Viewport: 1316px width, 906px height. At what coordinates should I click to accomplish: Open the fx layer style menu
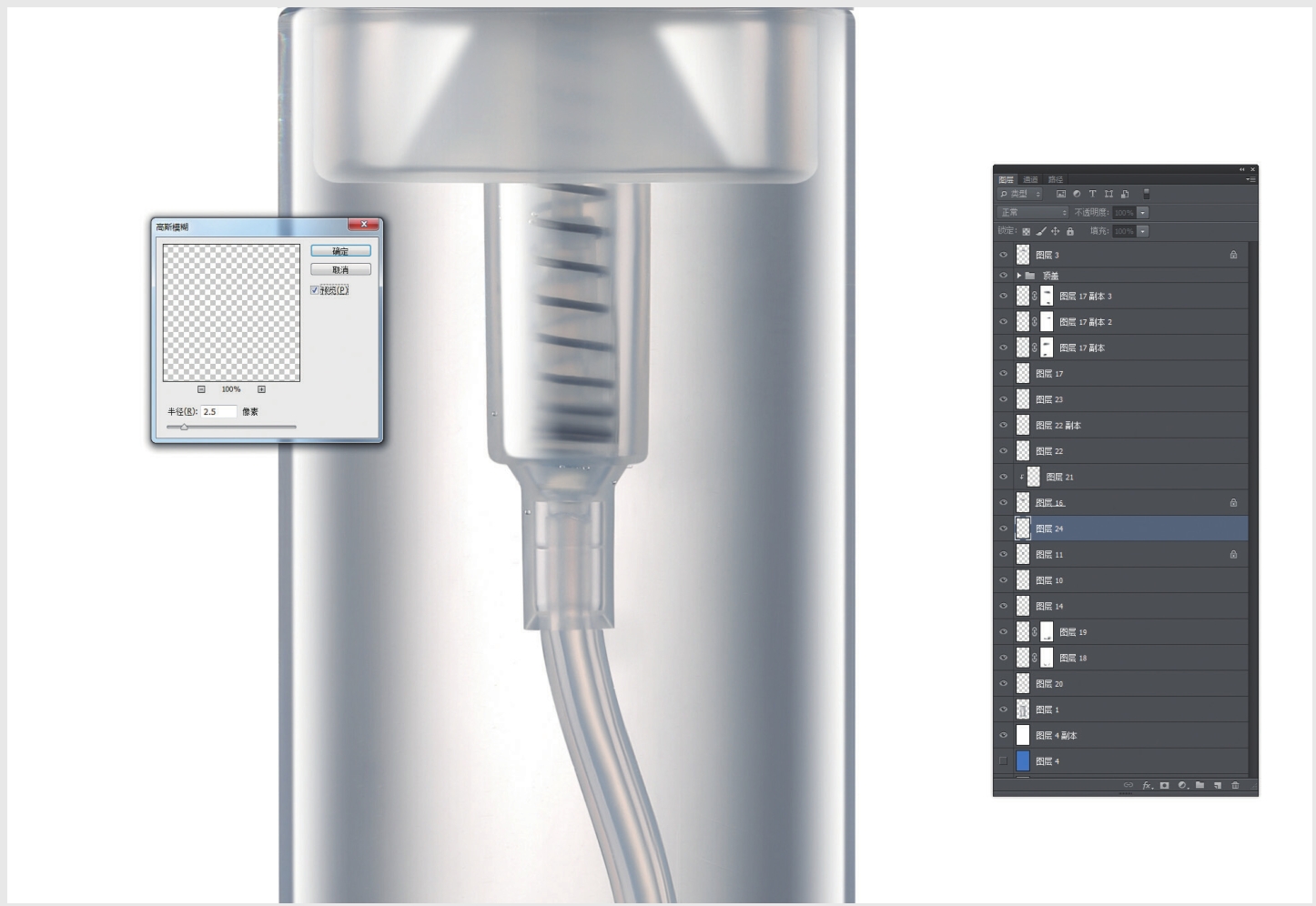click(1148, 785)
